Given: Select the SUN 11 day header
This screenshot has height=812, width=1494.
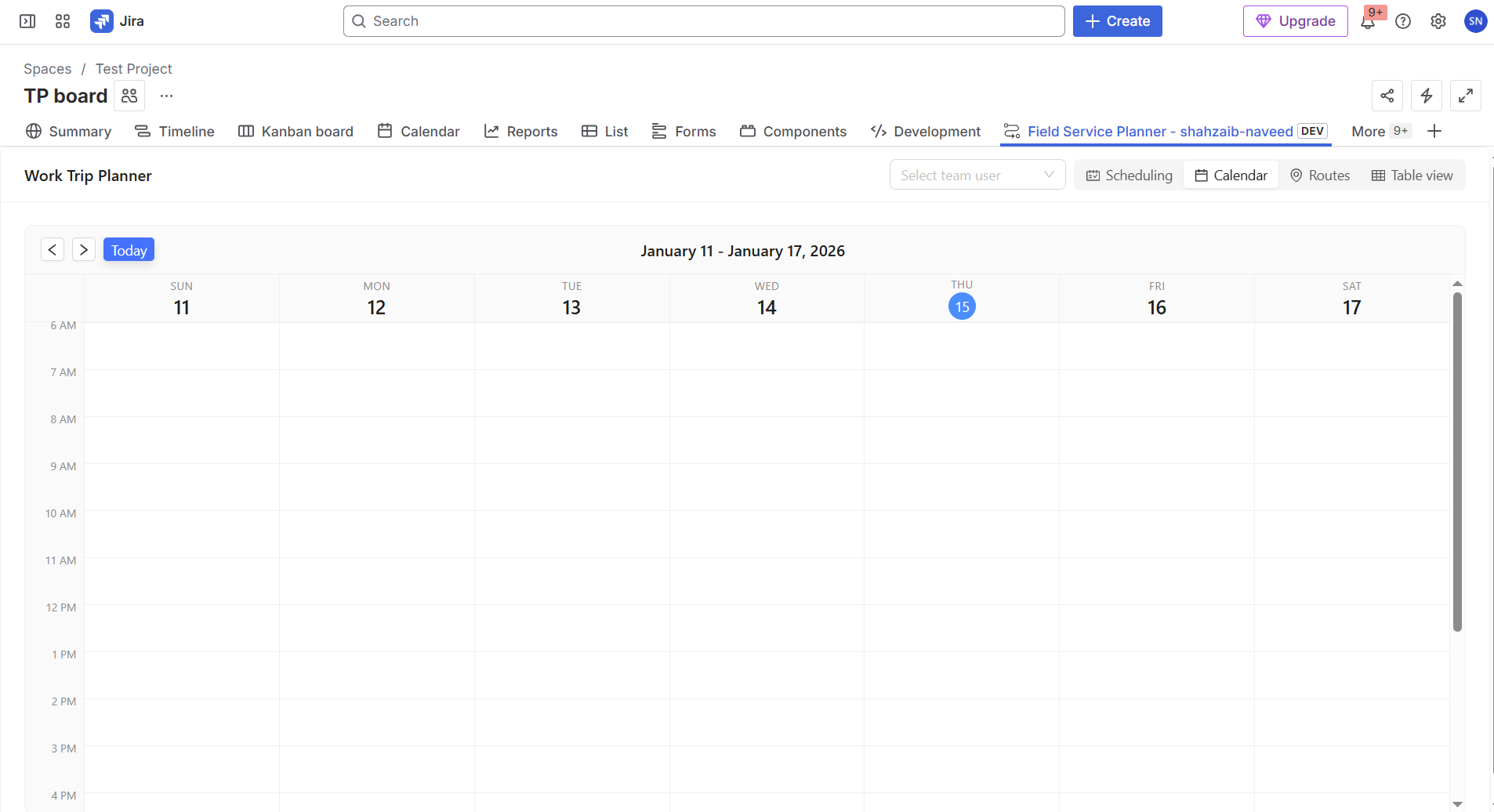Looking at the screenshot, I should (182, 299).
